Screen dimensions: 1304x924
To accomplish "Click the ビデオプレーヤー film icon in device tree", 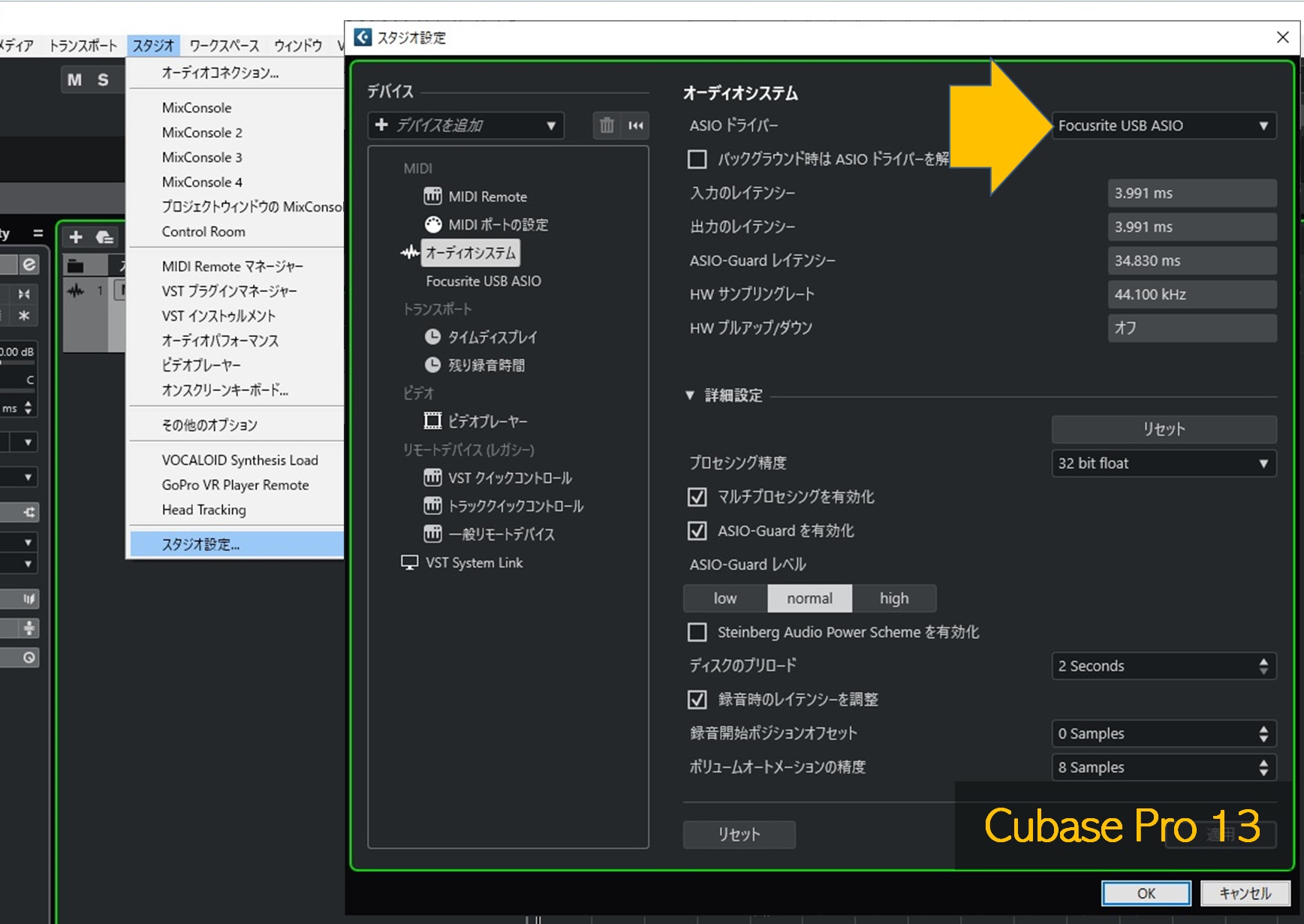I will [x=432, y=421].
